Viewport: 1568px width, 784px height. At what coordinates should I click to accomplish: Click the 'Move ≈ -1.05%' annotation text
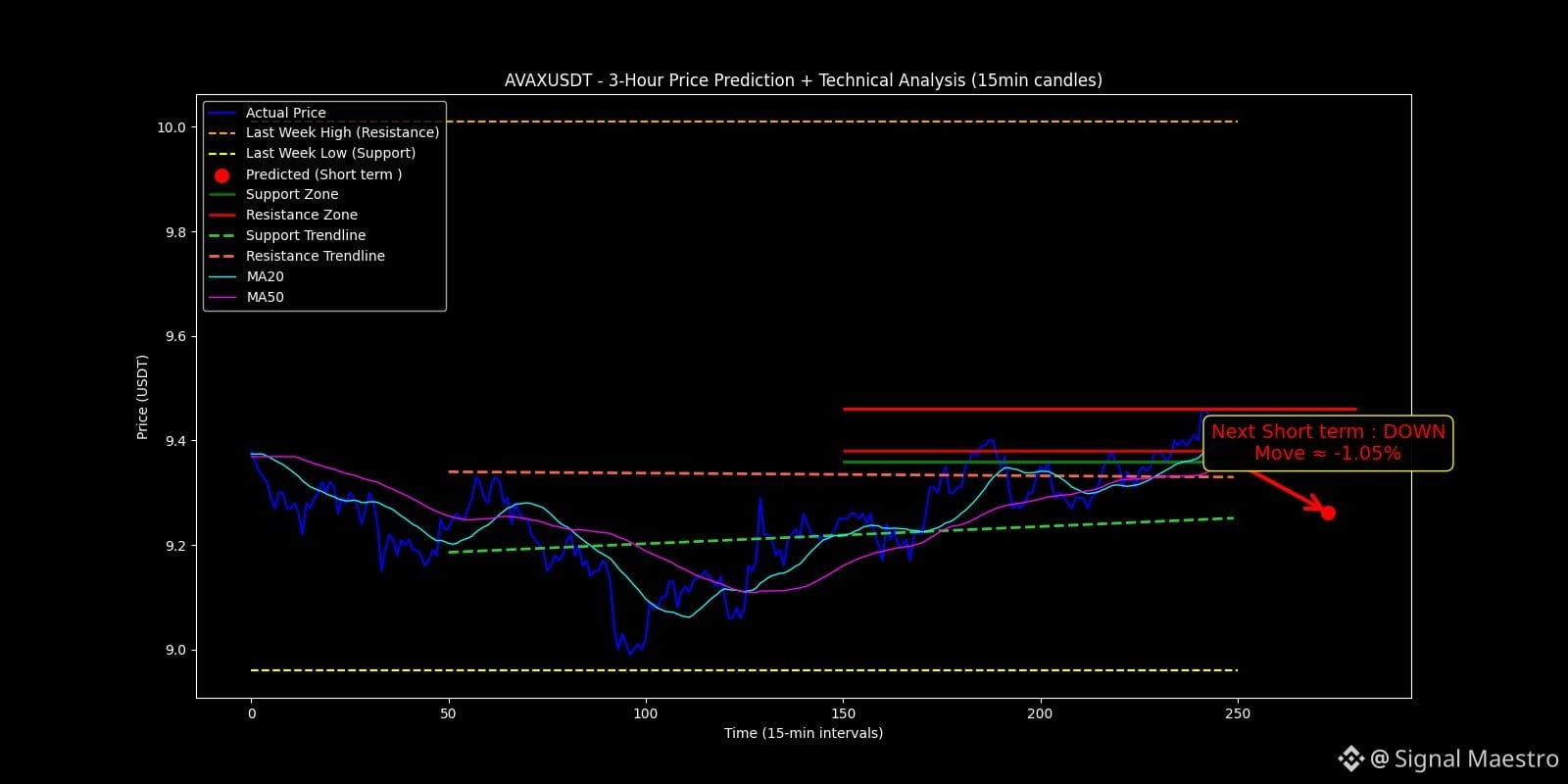tap(1328, 453)
